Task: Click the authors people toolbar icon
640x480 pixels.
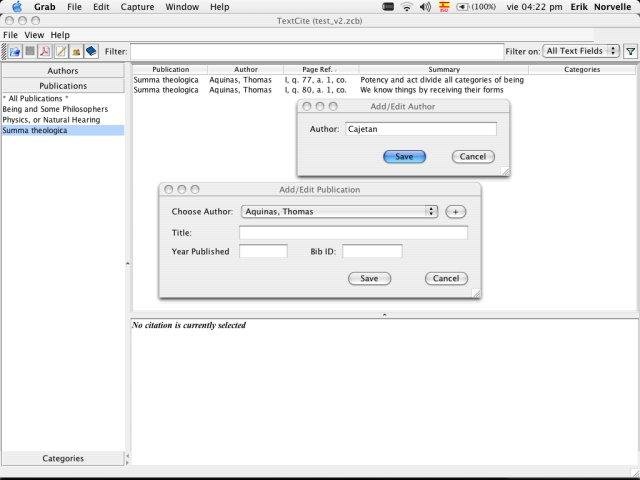Action: click(x=76, y=51)
